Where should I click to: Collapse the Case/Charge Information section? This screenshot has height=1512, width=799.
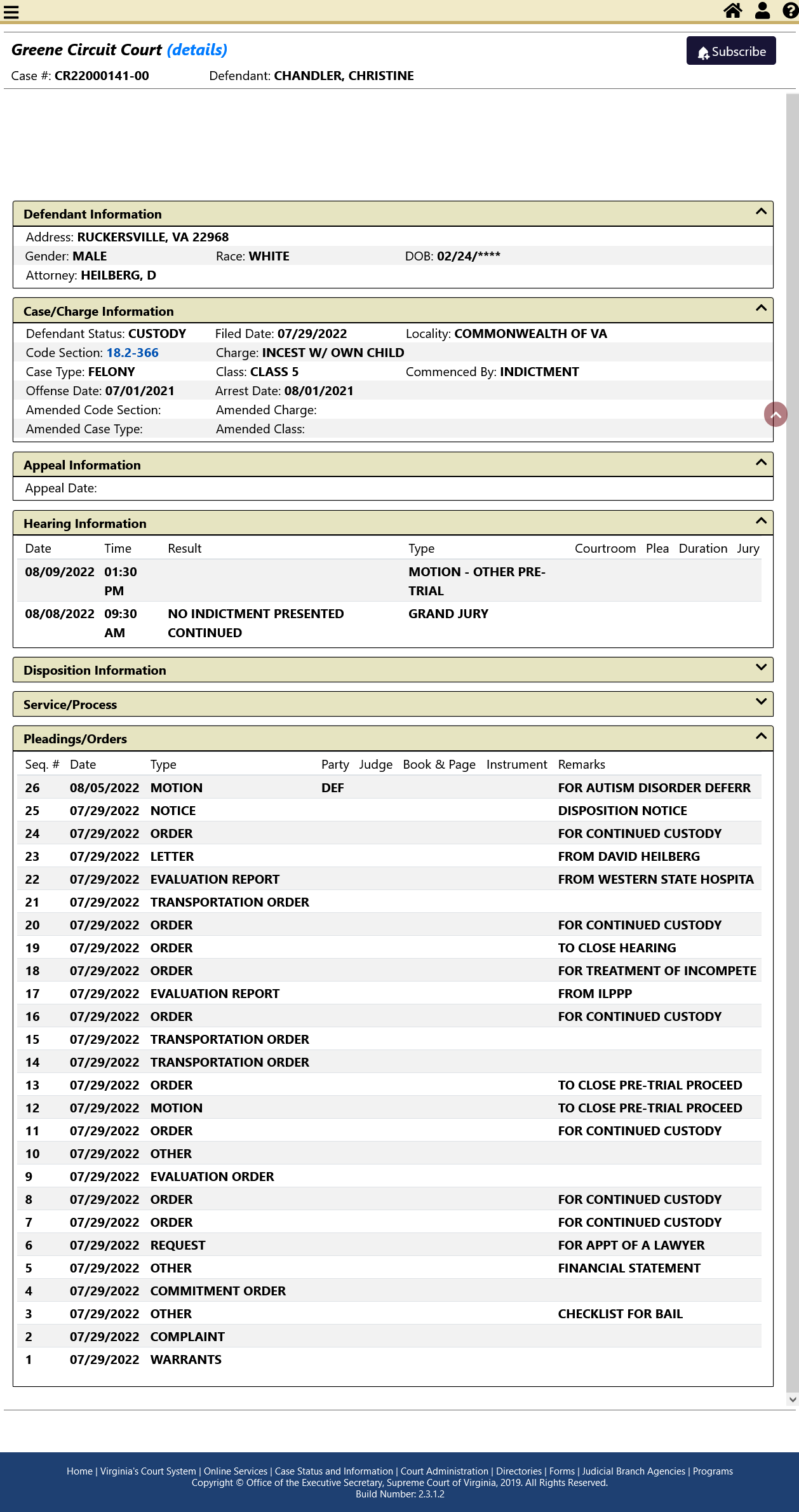pos(761,308)
